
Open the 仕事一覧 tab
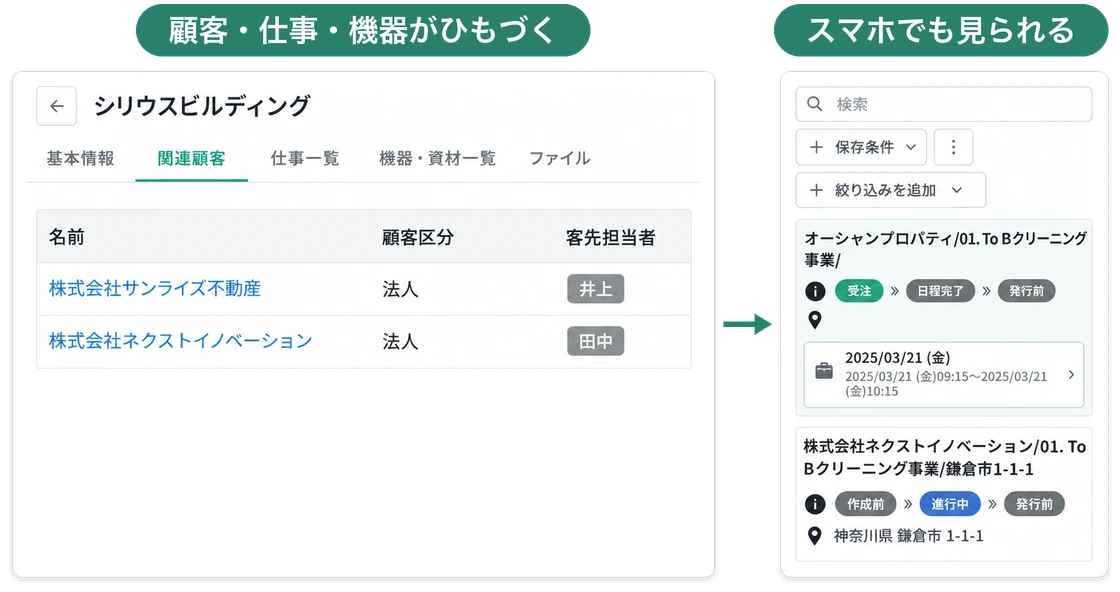pyautogui.click(x=305, y=159)
